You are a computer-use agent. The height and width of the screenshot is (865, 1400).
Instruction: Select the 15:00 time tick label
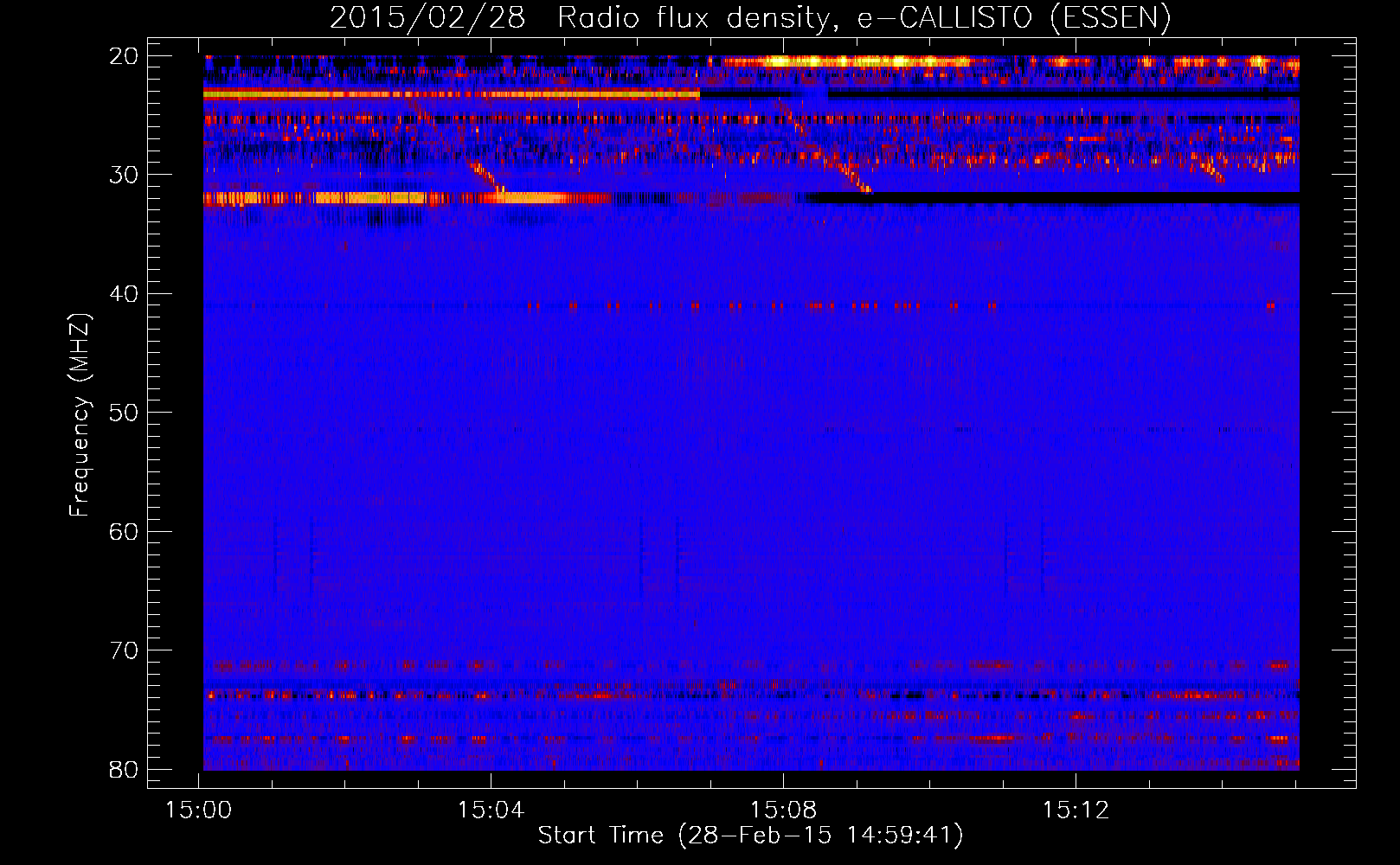(x=199, y=811)
